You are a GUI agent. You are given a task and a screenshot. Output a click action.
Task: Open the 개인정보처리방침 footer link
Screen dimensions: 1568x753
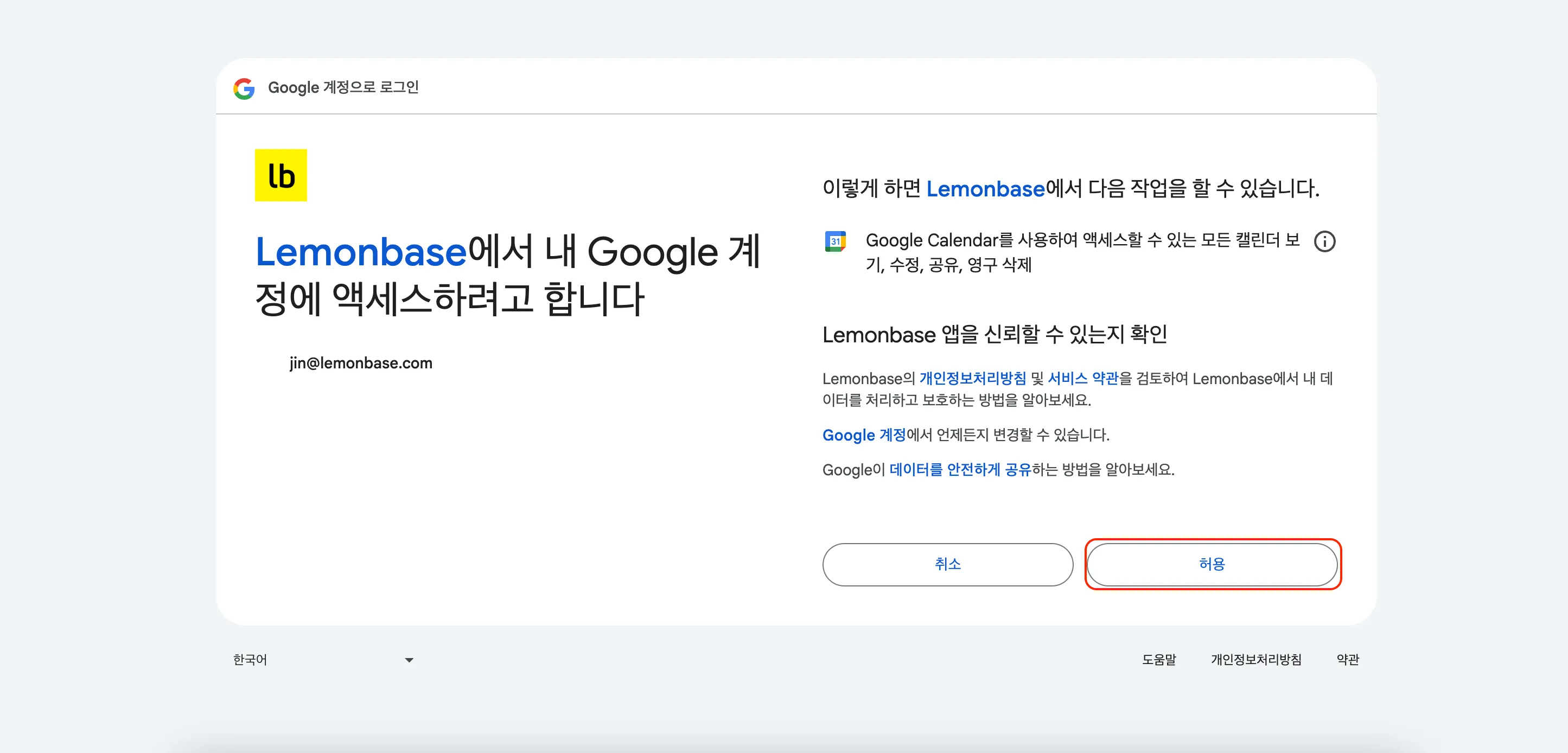(1255, 660)
